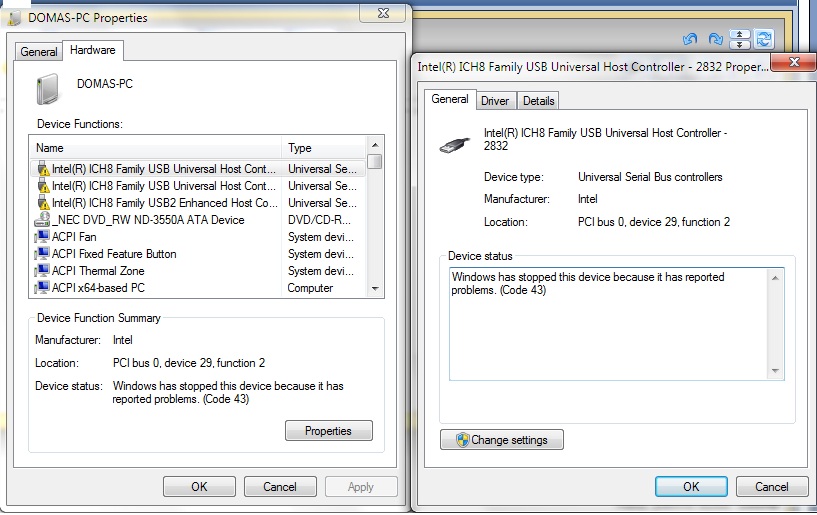Click 'Universal Serial Bus controllers' device type value
The width and height of the screenshot is (817, 515).
(650, 177)
